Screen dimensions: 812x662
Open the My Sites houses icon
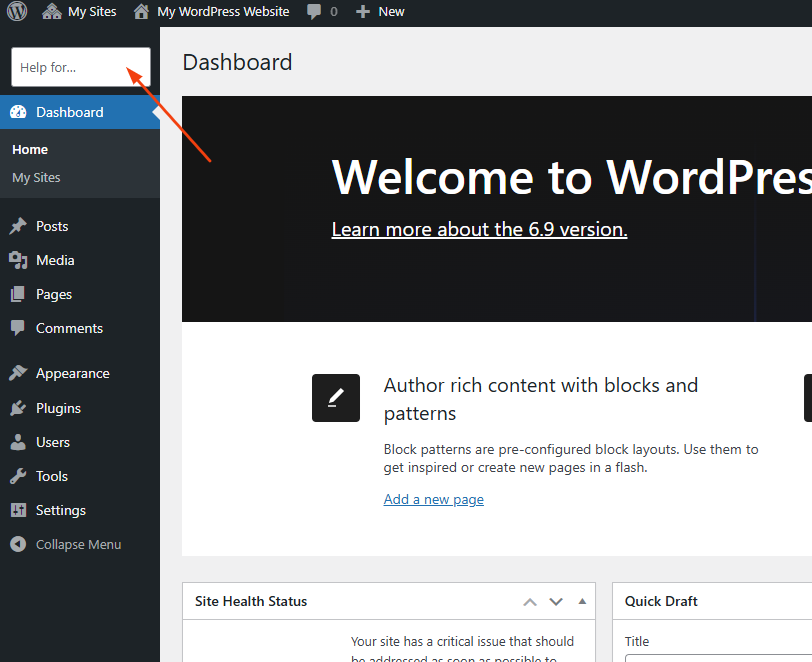click(52, 11)
